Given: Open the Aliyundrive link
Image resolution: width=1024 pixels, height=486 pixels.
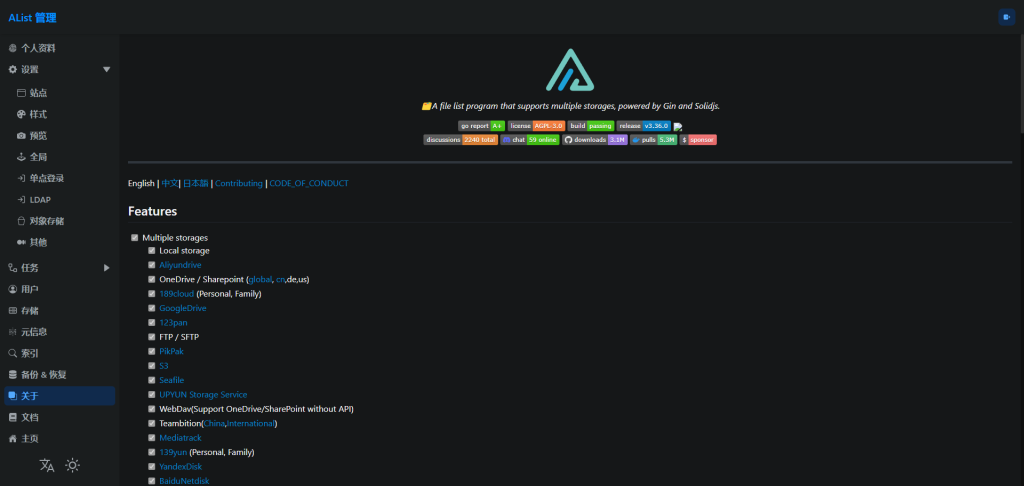Looking at the screenshot, I should point(180,265).
